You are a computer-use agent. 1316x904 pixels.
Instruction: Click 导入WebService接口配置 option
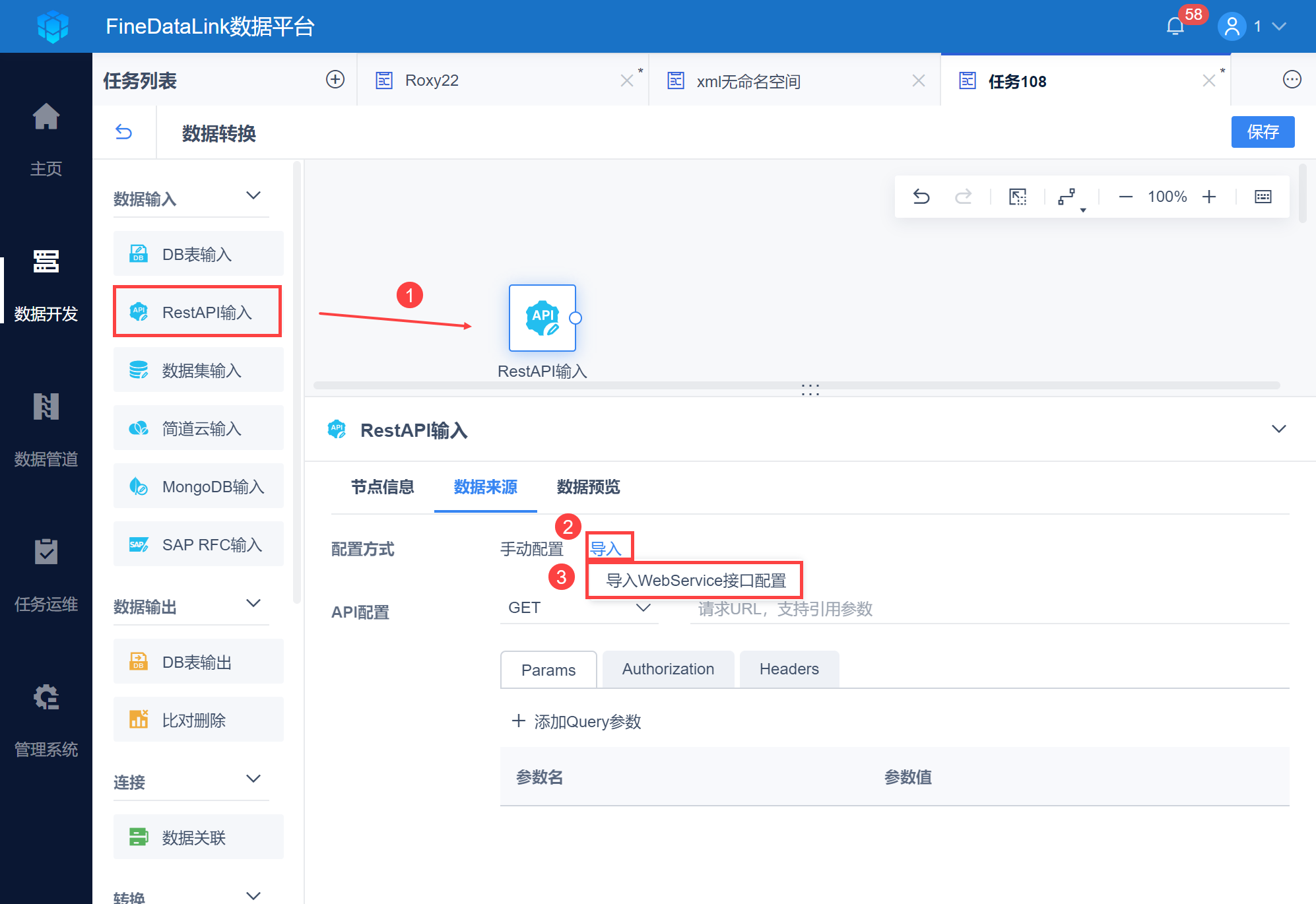696,581
